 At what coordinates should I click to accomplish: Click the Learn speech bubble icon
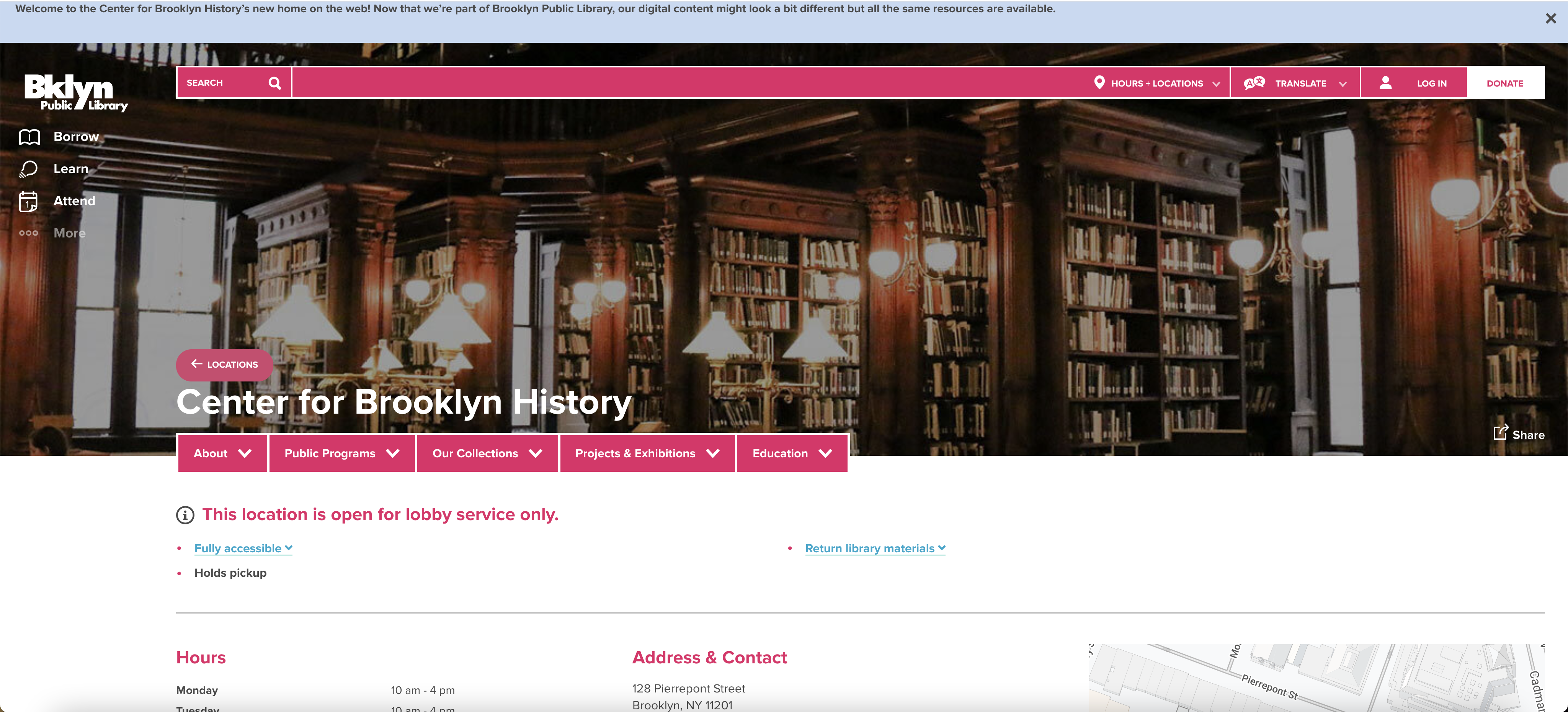click(29, 169)
